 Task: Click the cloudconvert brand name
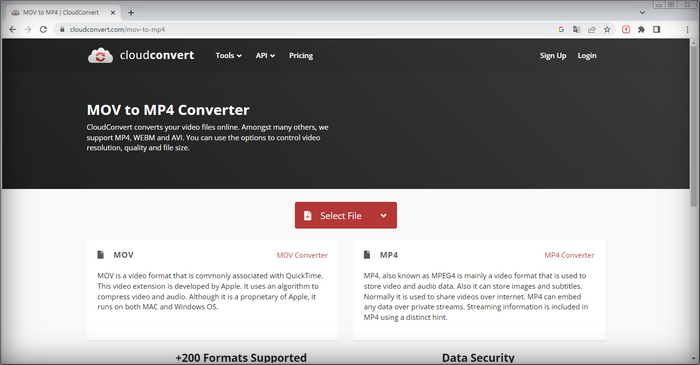[x=157, y=55]
